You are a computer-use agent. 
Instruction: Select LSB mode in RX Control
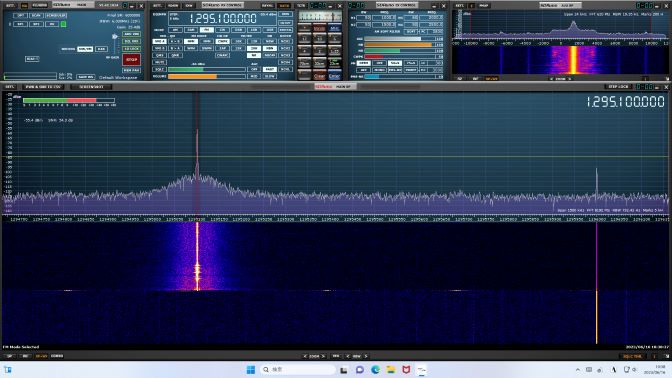[254, 30]
